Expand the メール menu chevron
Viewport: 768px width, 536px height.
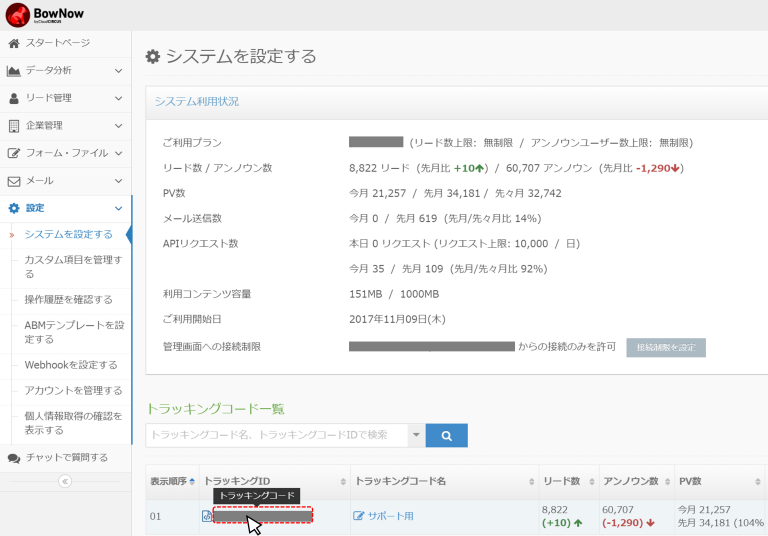click(x=119, y=181)
